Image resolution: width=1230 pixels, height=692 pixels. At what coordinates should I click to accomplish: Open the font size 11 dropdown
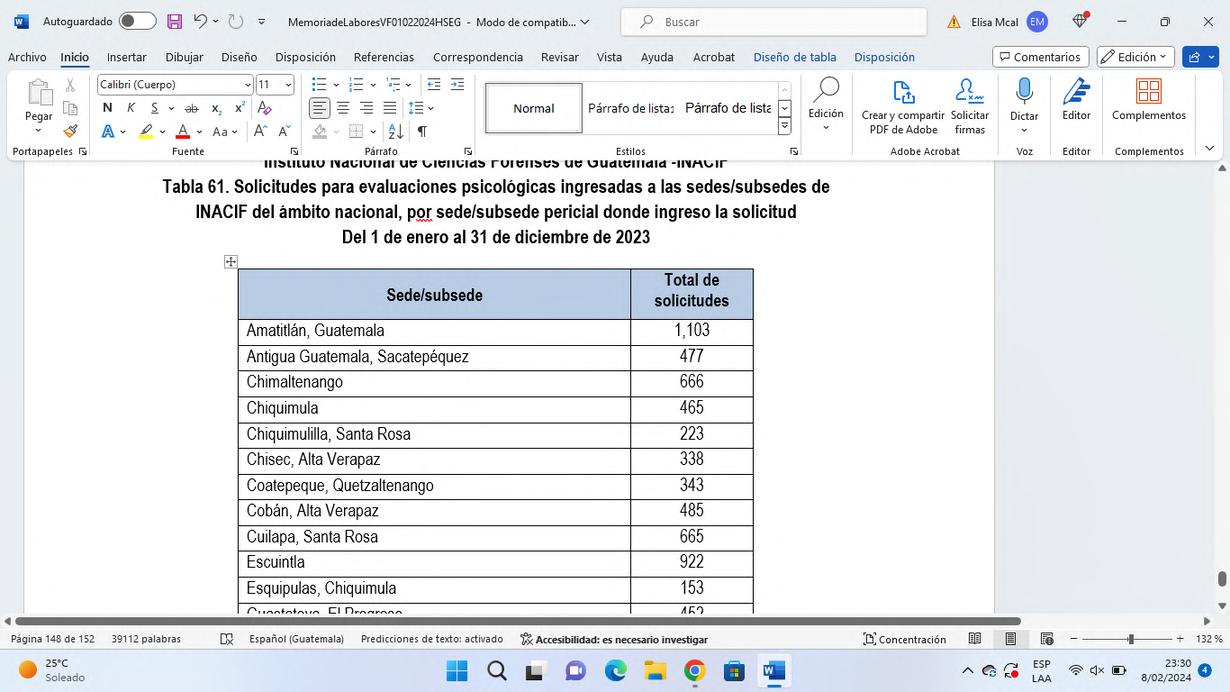tap(288, 85)
